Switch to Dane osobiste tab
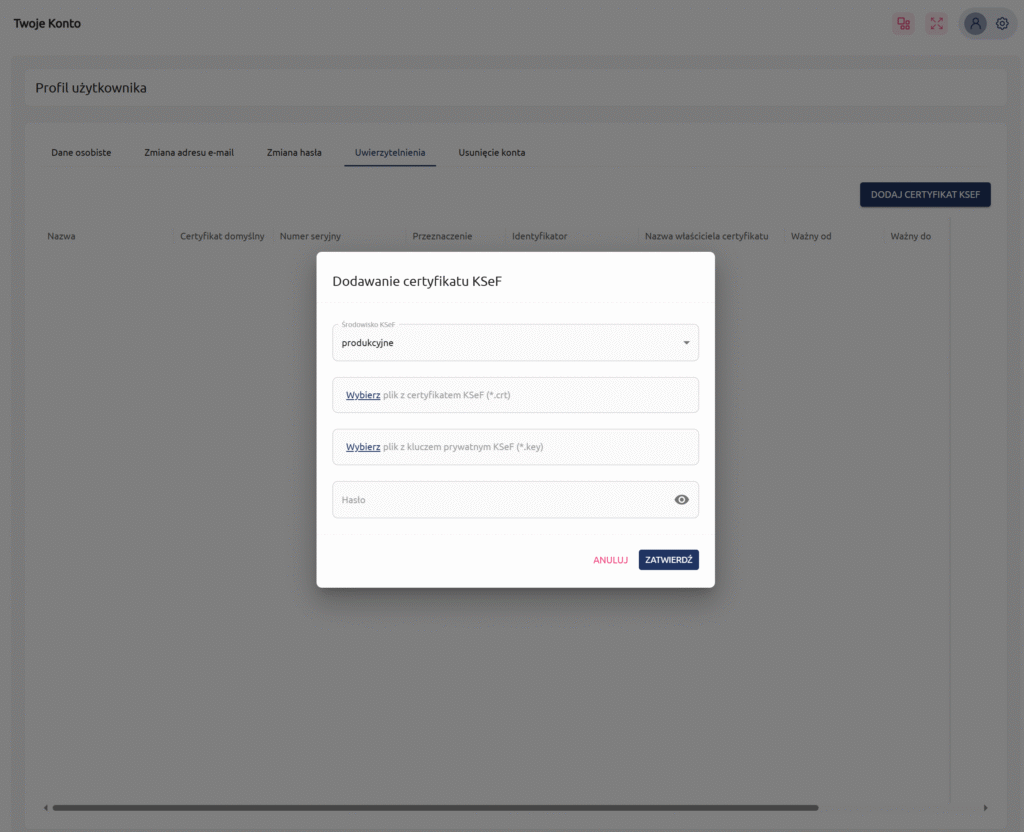The image size is (1024, 832). coord(81,153)
